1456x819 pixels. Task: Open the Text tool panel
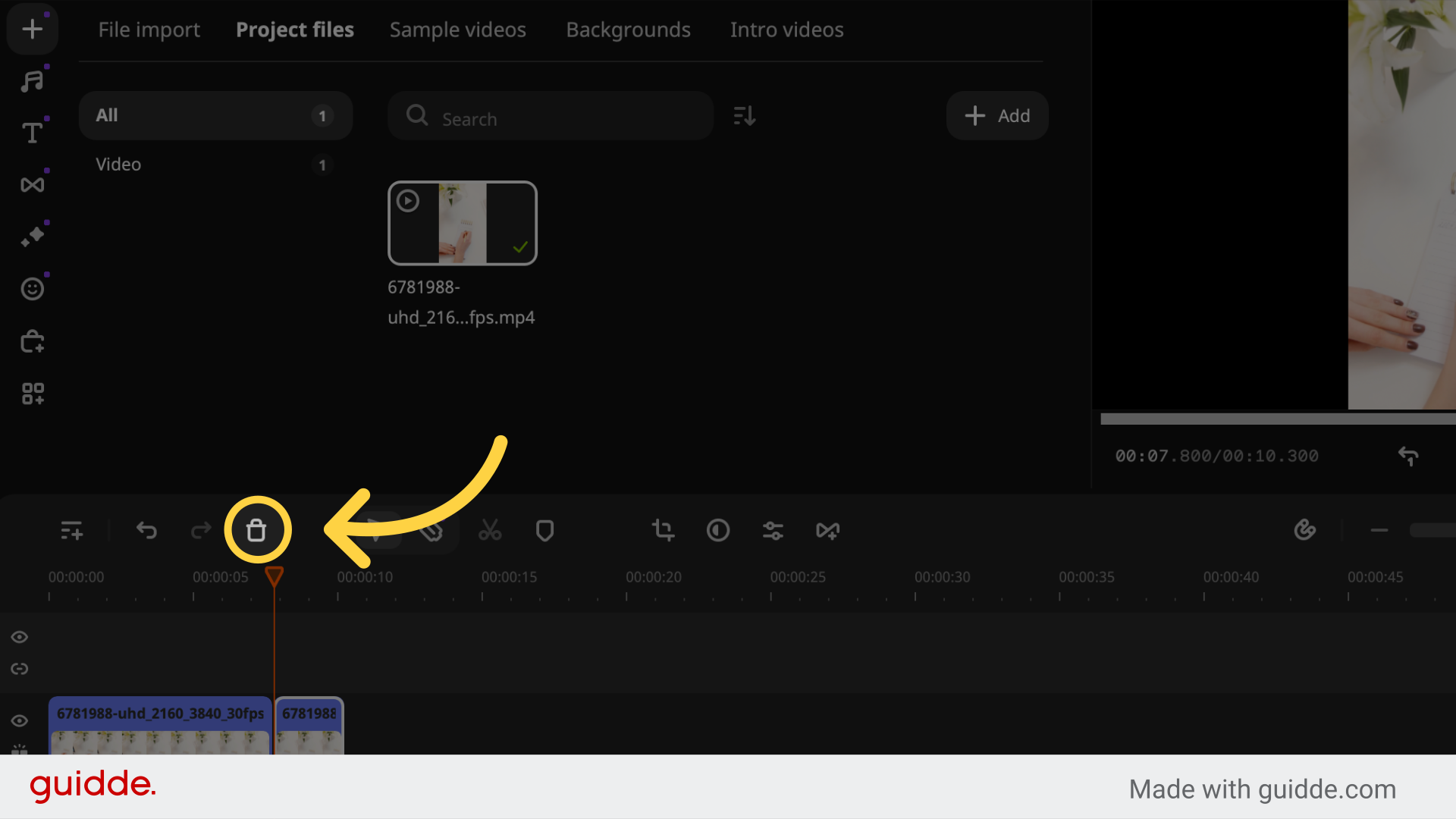32,133
